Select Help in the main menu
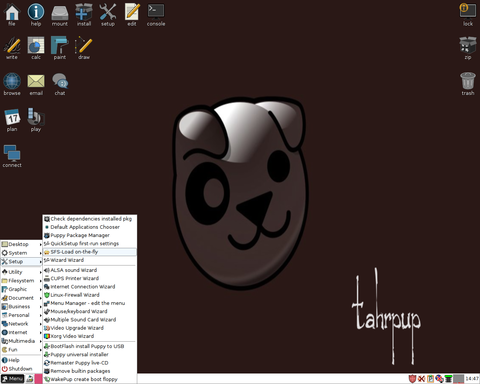The width and height of the screenshot is (480, 384). (x=22, y=360)
